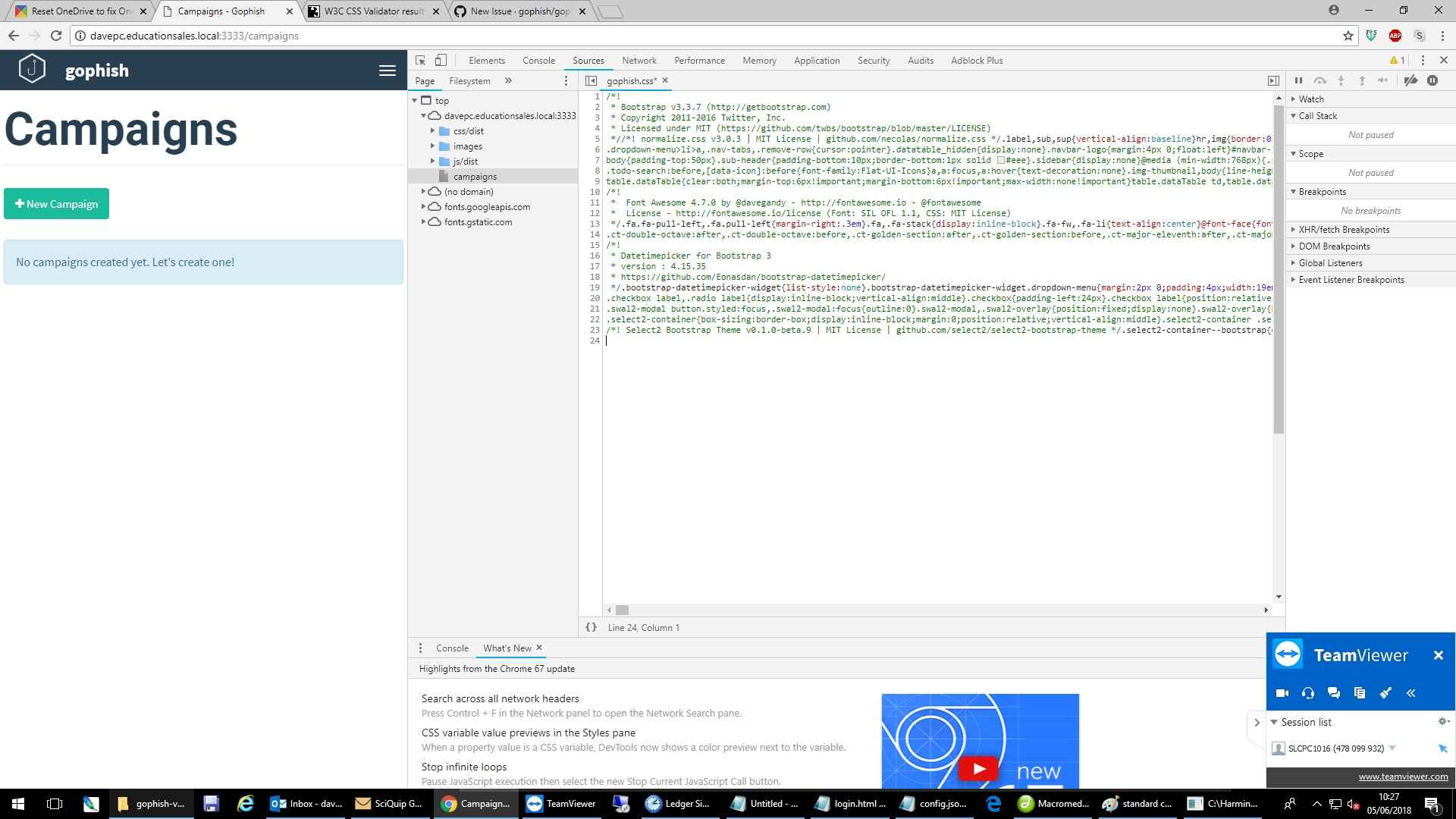This screenshot has width=1456, height=819.
Task: Click the New Campaign button
Action: pos(56,203)
